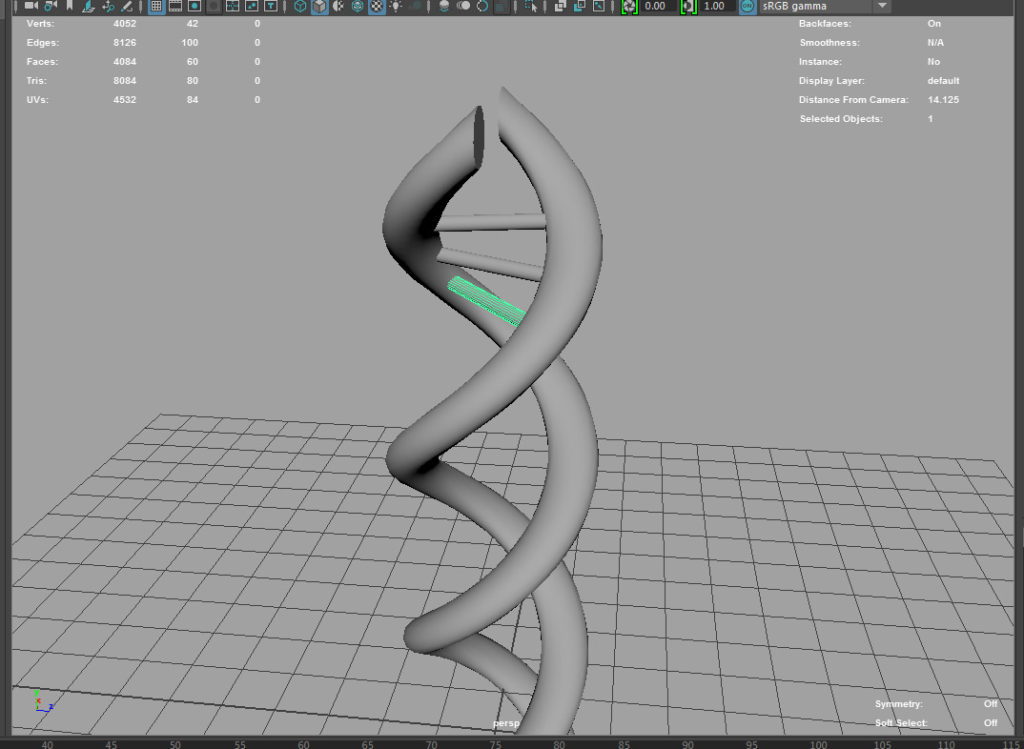Click the Select Camera icon
This screenshot has width=1024, height=749.
[x=31, y=5]
